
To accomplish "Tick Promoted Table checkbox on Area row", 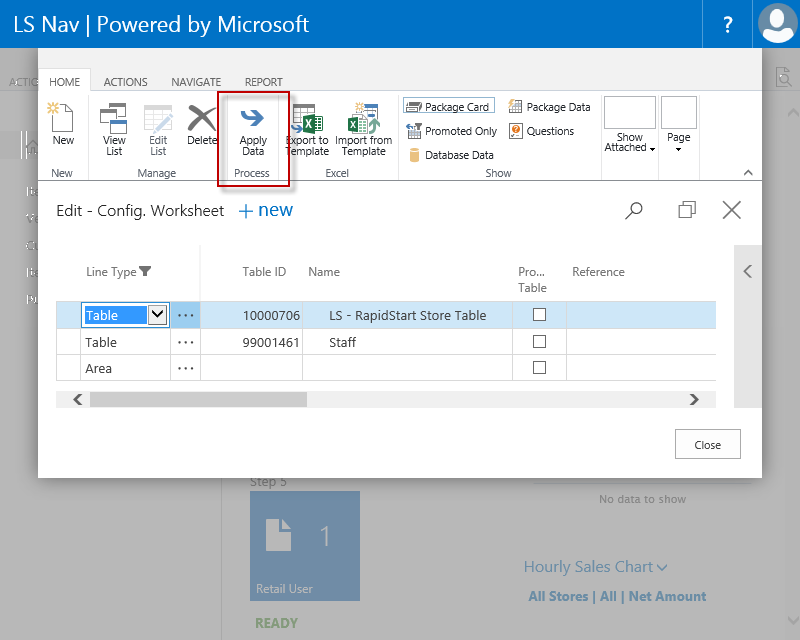I will coord(539,368).
